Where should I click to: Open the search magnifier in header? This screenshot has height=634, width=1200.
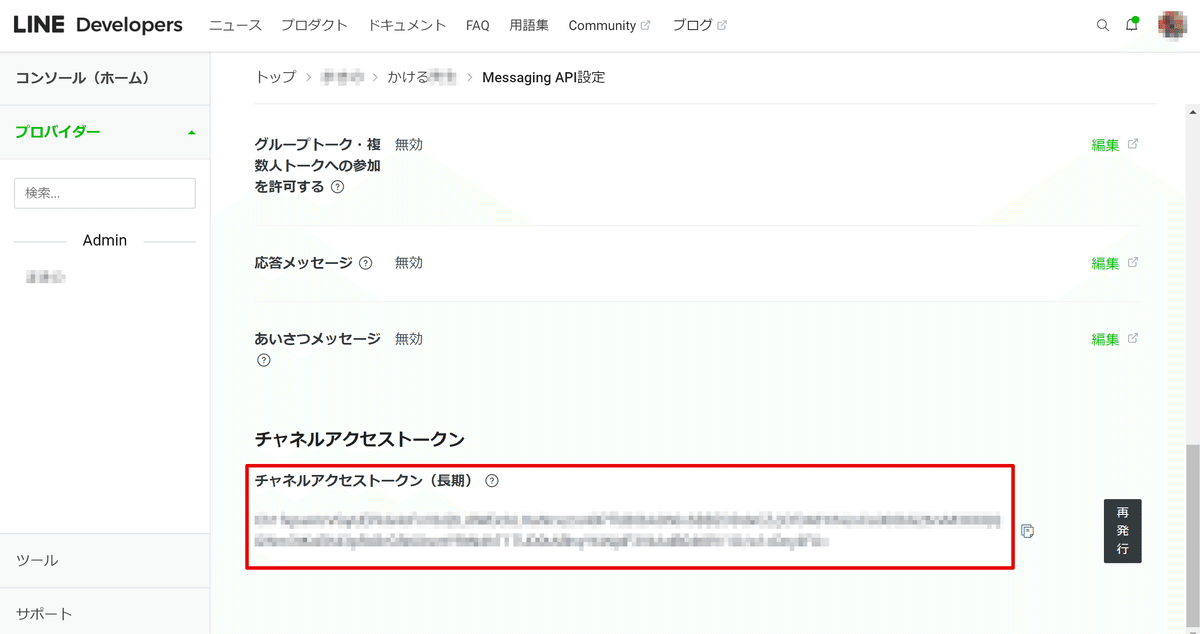tap(1103, 25)
